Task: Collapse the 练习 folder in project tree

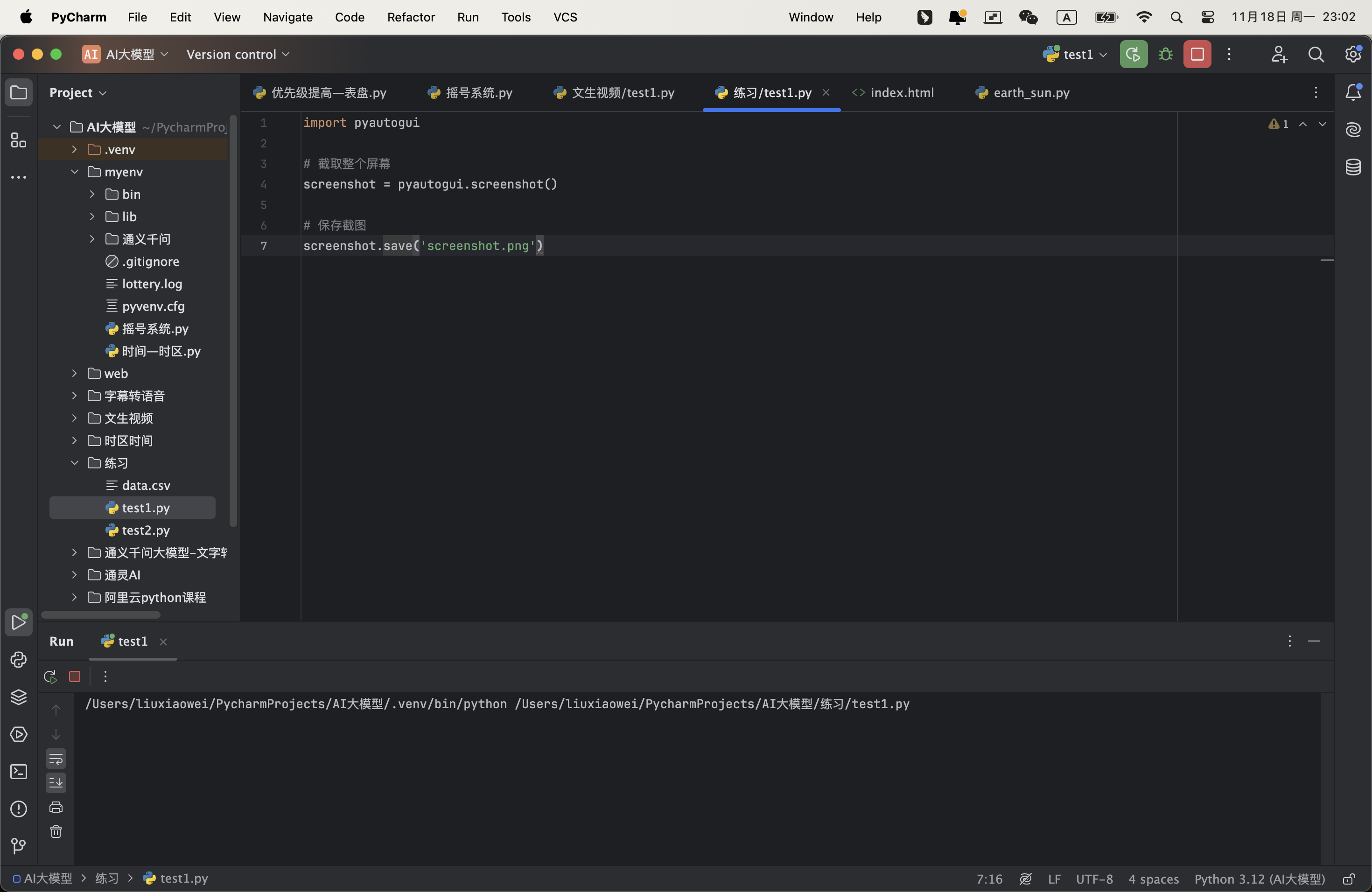Action: pyautogui.click(x=74, y=463)
